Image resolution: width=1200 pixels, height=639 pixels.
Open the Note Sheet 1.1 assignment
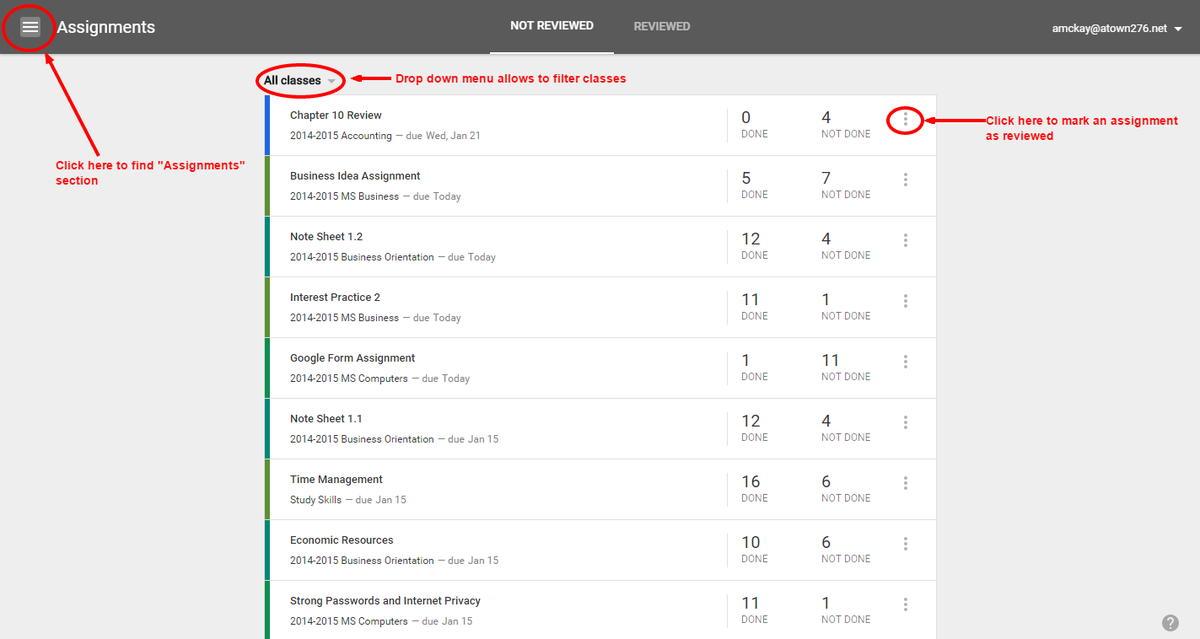pos(326,419)
